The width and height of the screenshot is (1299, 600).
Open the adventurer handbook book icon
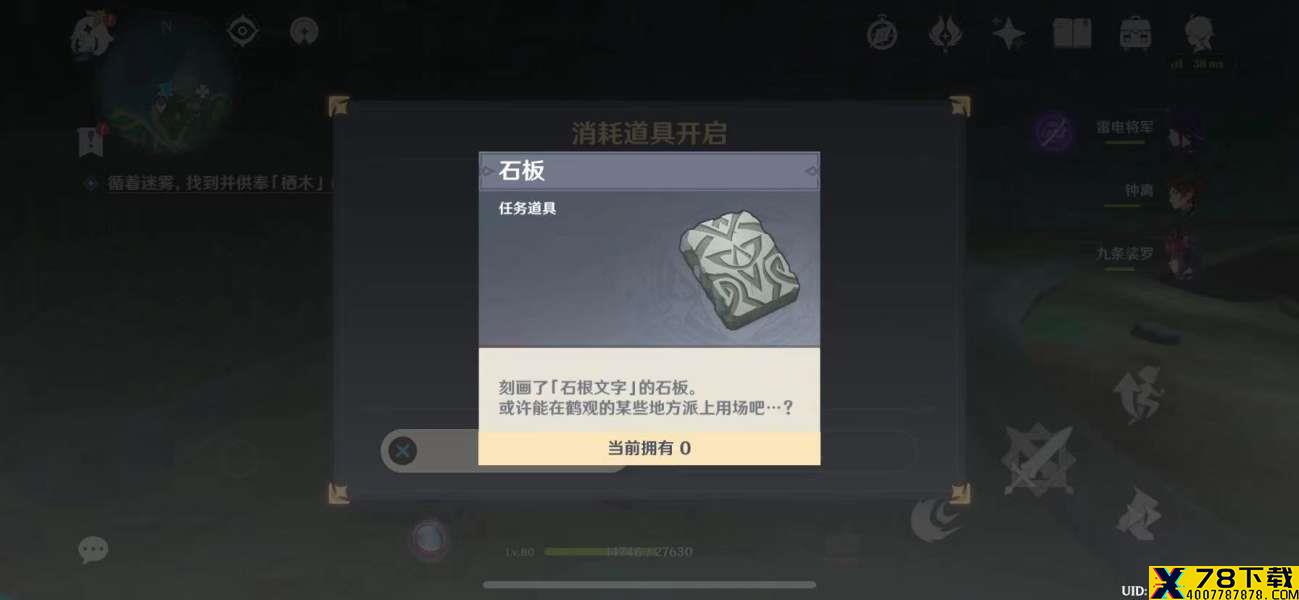pyautogui.click(x=1072, y=33)
